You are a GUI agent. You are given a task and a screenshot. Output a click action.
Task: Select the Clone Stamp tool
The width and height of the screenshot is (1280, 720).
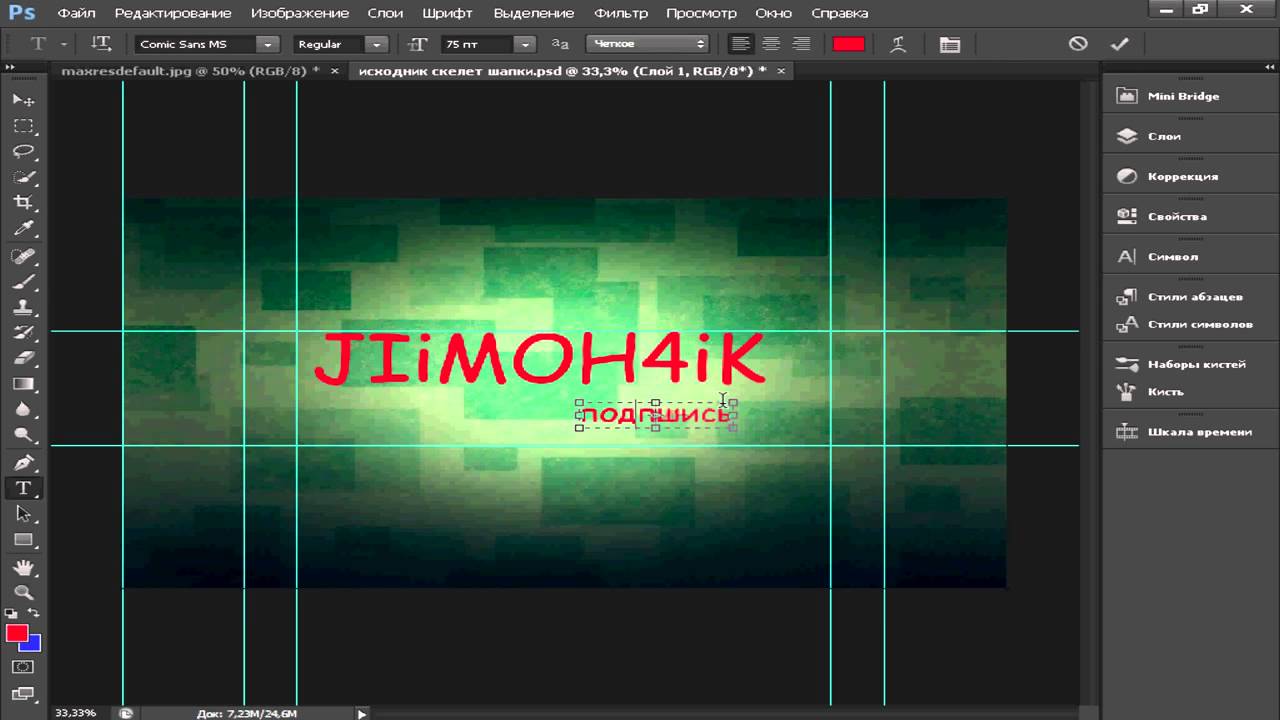point(23,308)
